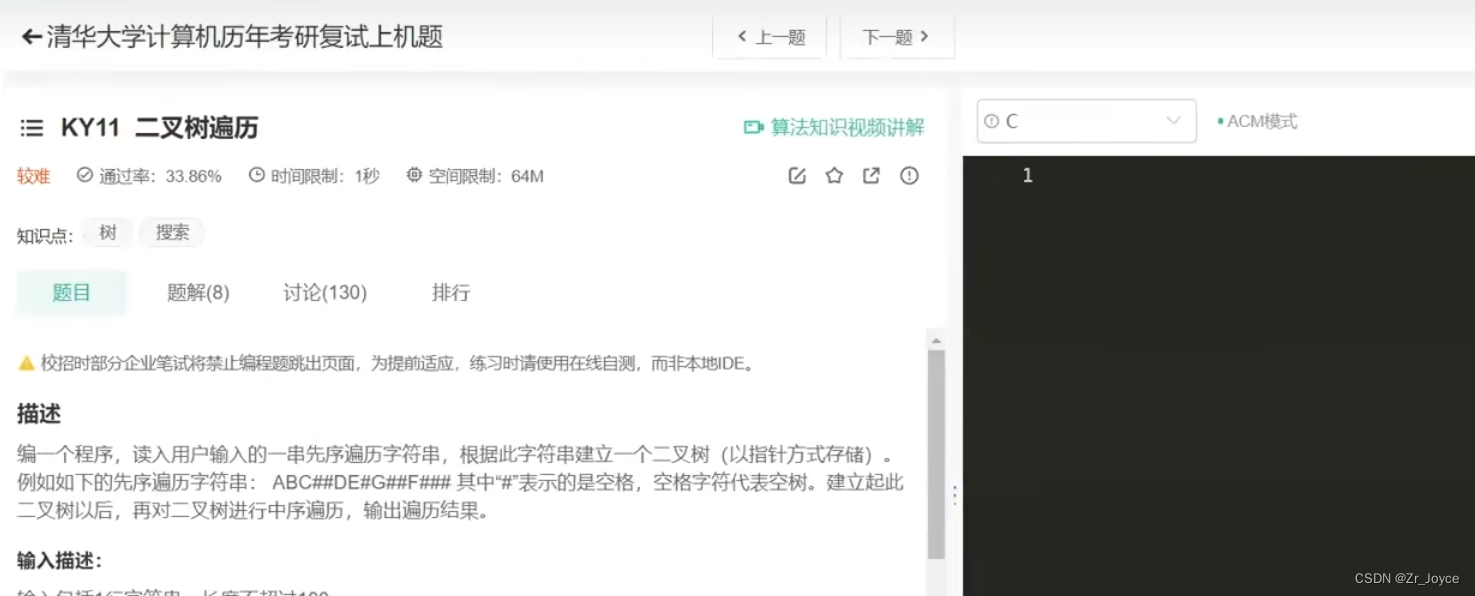1475x596 pixels.
Task: Select the 搜索 knowledge tag
Action: [x=172, y=233]
